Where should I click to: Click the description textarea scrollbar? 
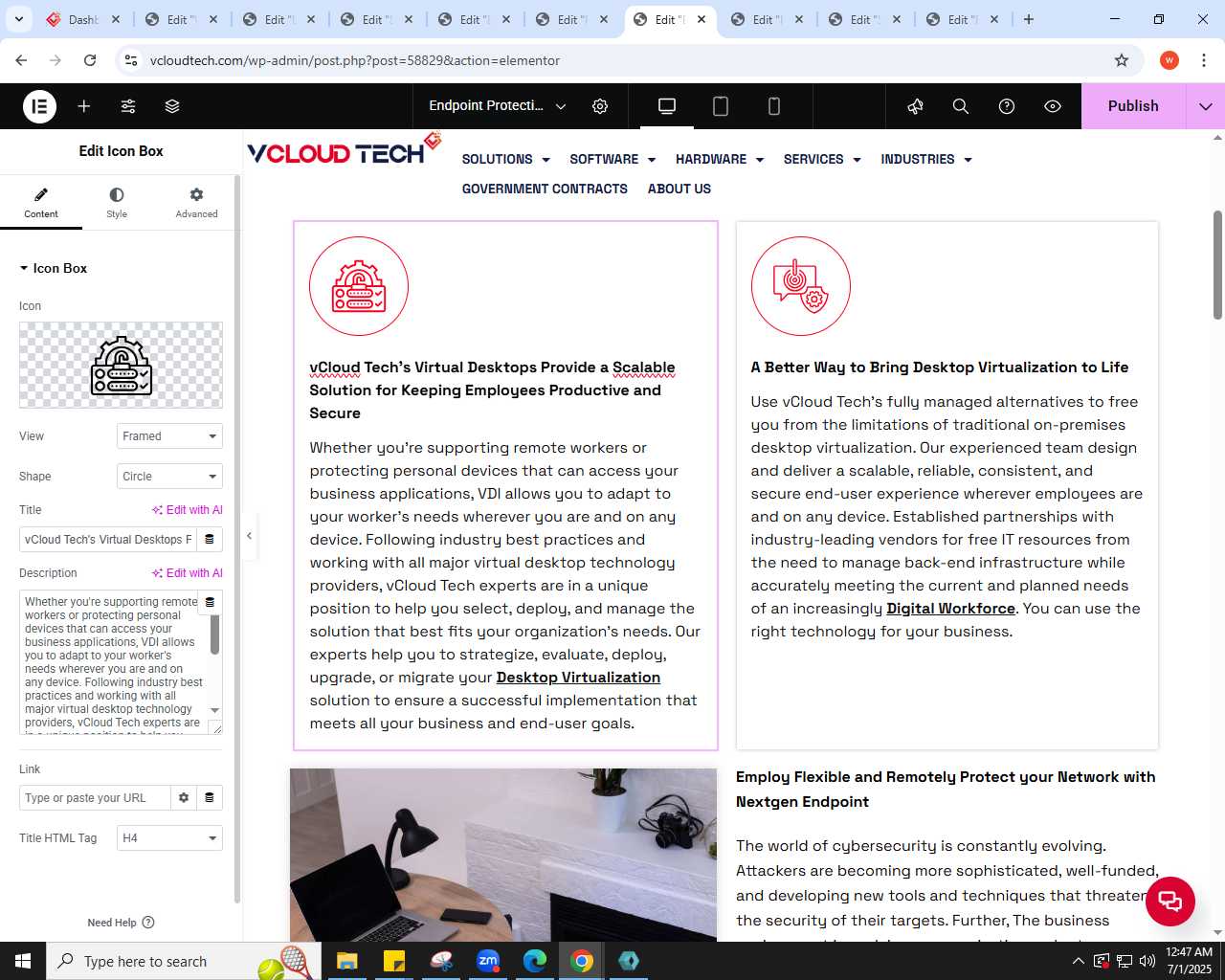point(214,634)
